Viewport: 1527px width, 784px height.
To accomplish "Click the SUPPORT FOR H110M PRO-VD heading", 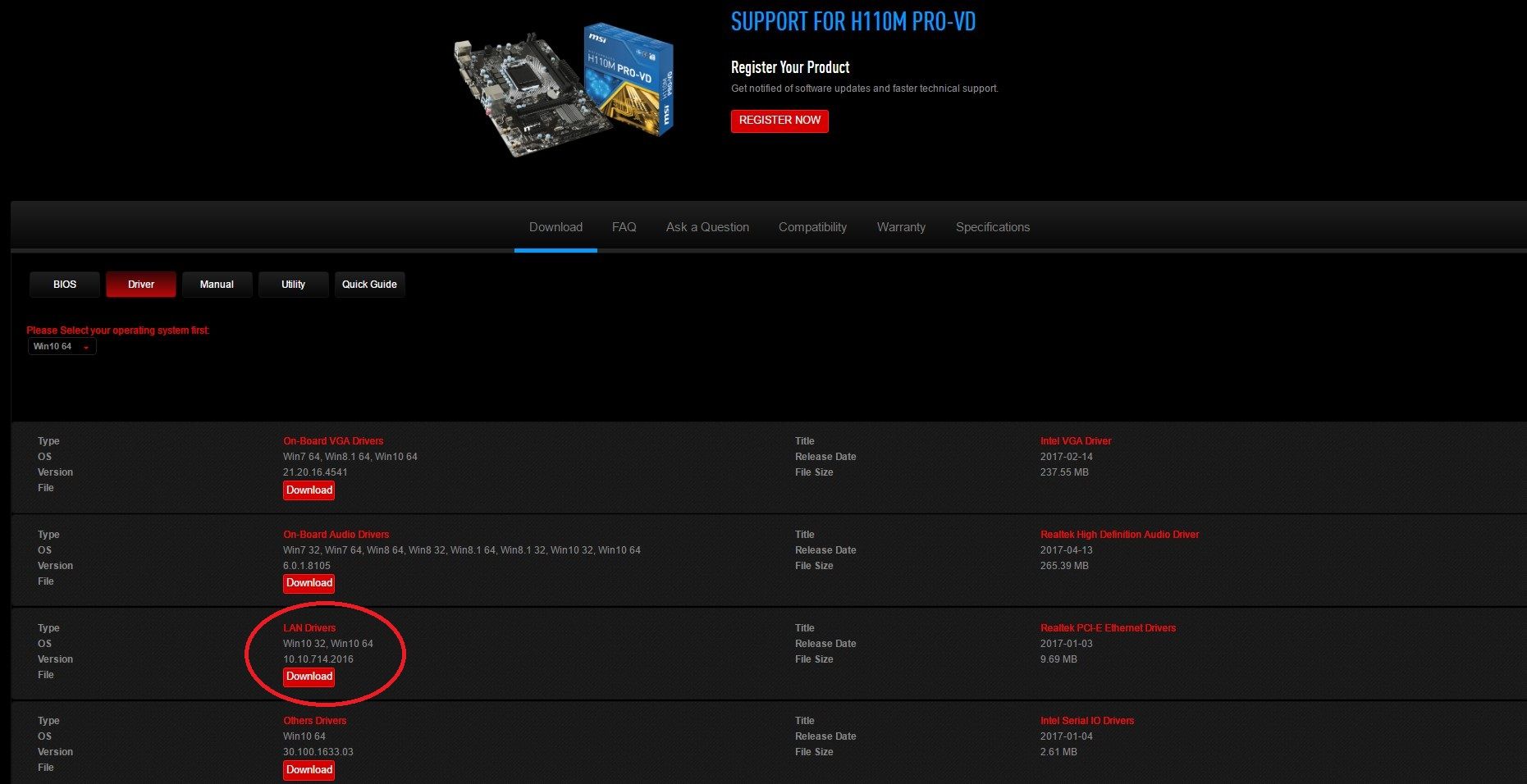I will tap(853, 22).
